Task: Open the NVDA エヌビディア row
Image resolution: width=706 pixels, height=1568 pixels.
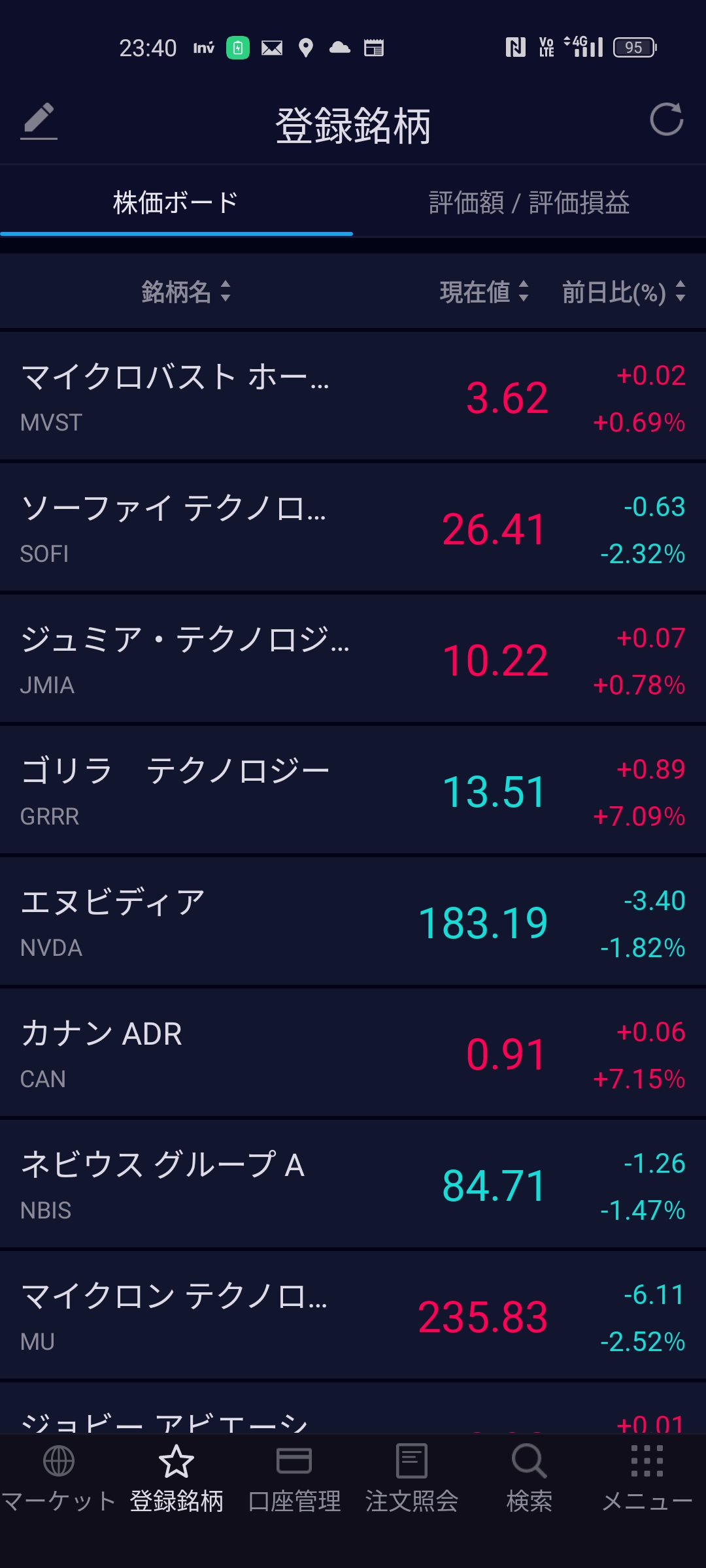Action: [353, 923]
